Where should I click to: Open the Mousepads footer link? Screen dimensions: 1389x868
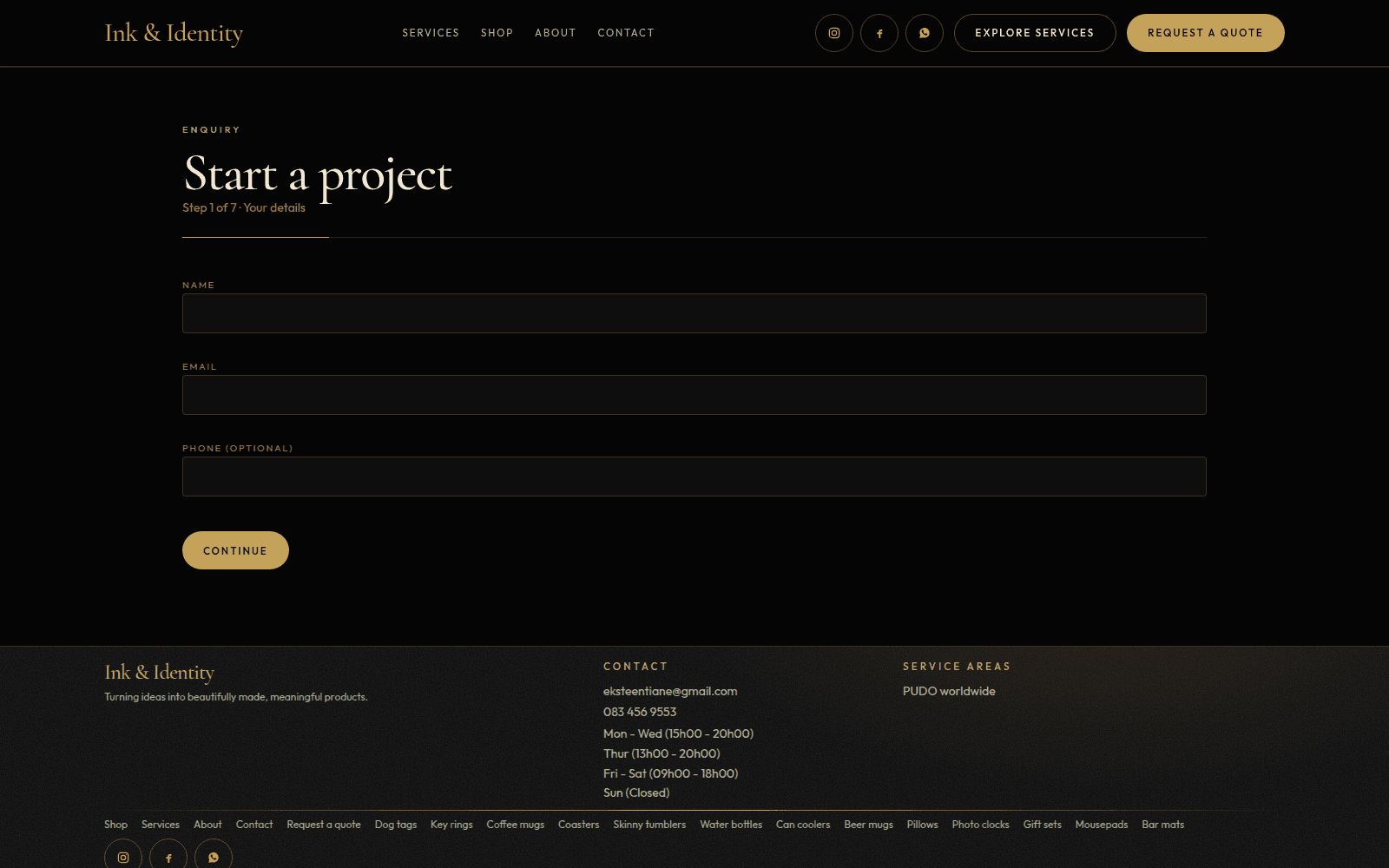coord(1102,825)
